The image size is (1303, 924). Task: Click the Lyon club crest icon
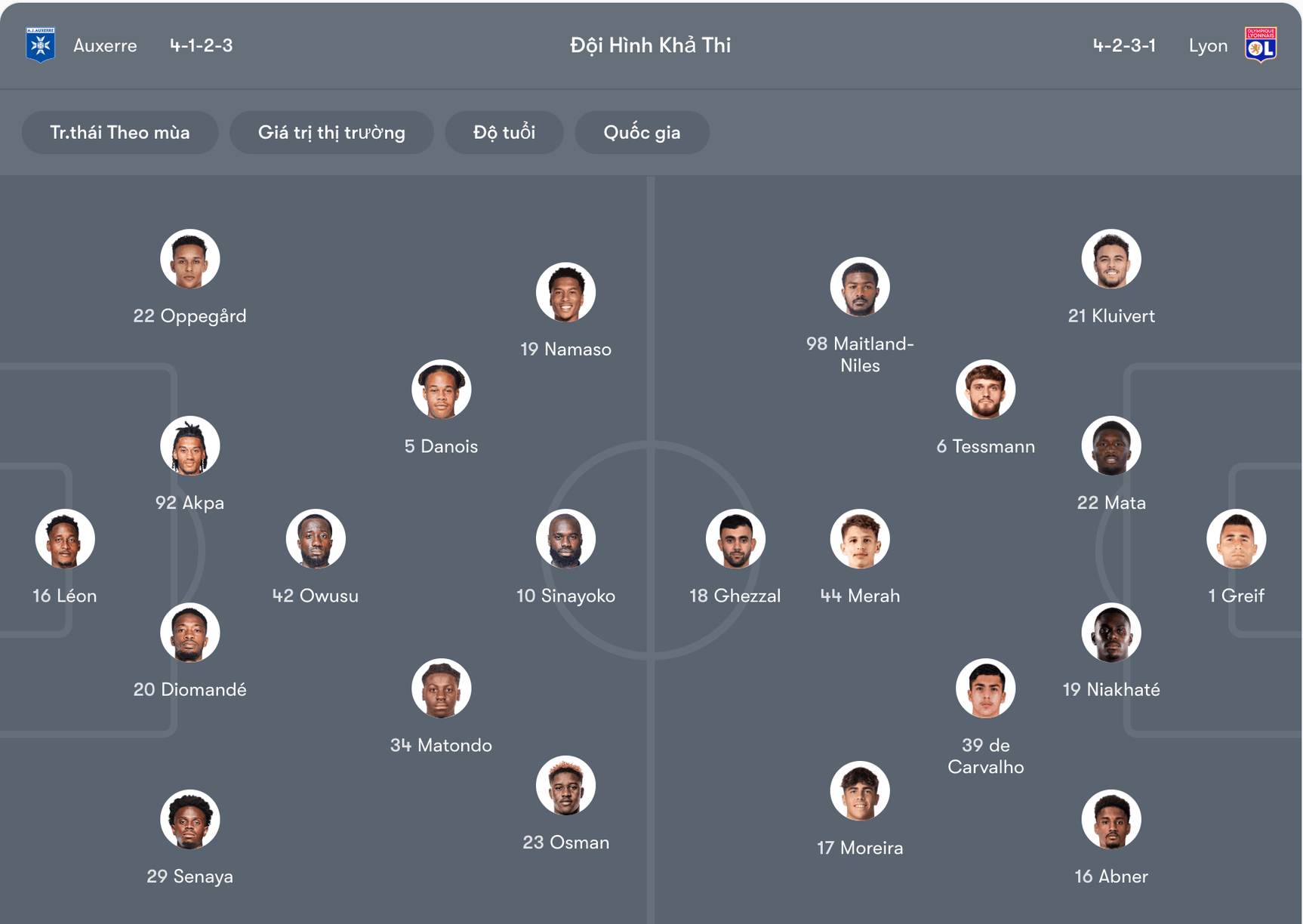[1260, 45]
